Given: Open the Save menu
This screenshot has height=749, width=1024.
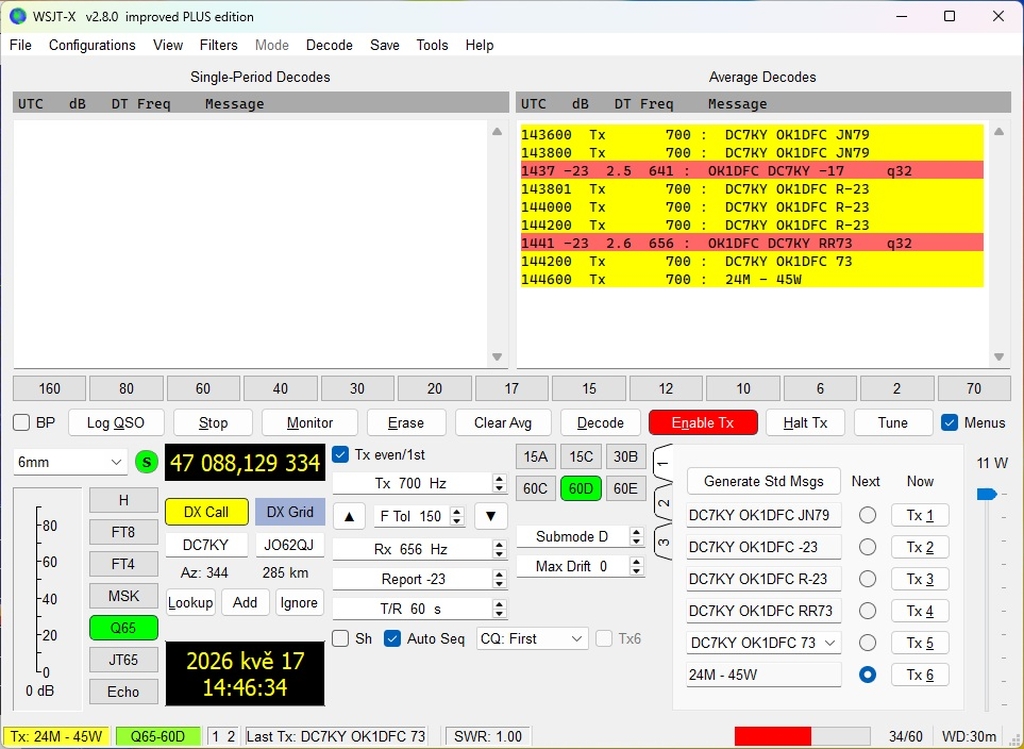Looking at the screenshot, I should (x=385, y=45).
